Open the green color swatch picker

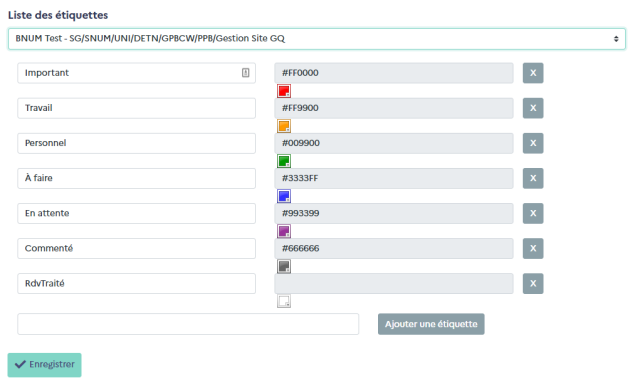coord(284,161)
